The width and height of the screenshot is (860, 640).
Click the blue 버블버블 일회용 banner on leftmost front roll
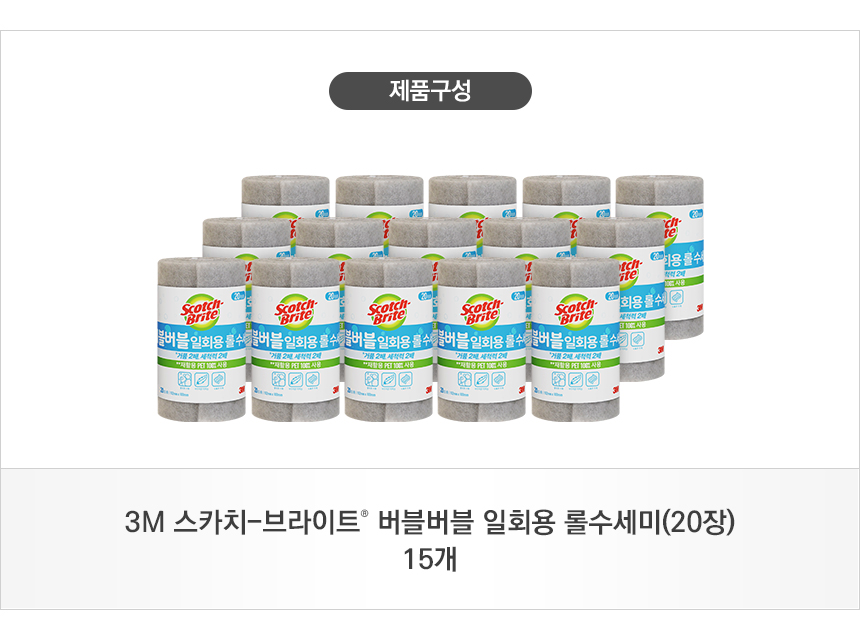202,340
